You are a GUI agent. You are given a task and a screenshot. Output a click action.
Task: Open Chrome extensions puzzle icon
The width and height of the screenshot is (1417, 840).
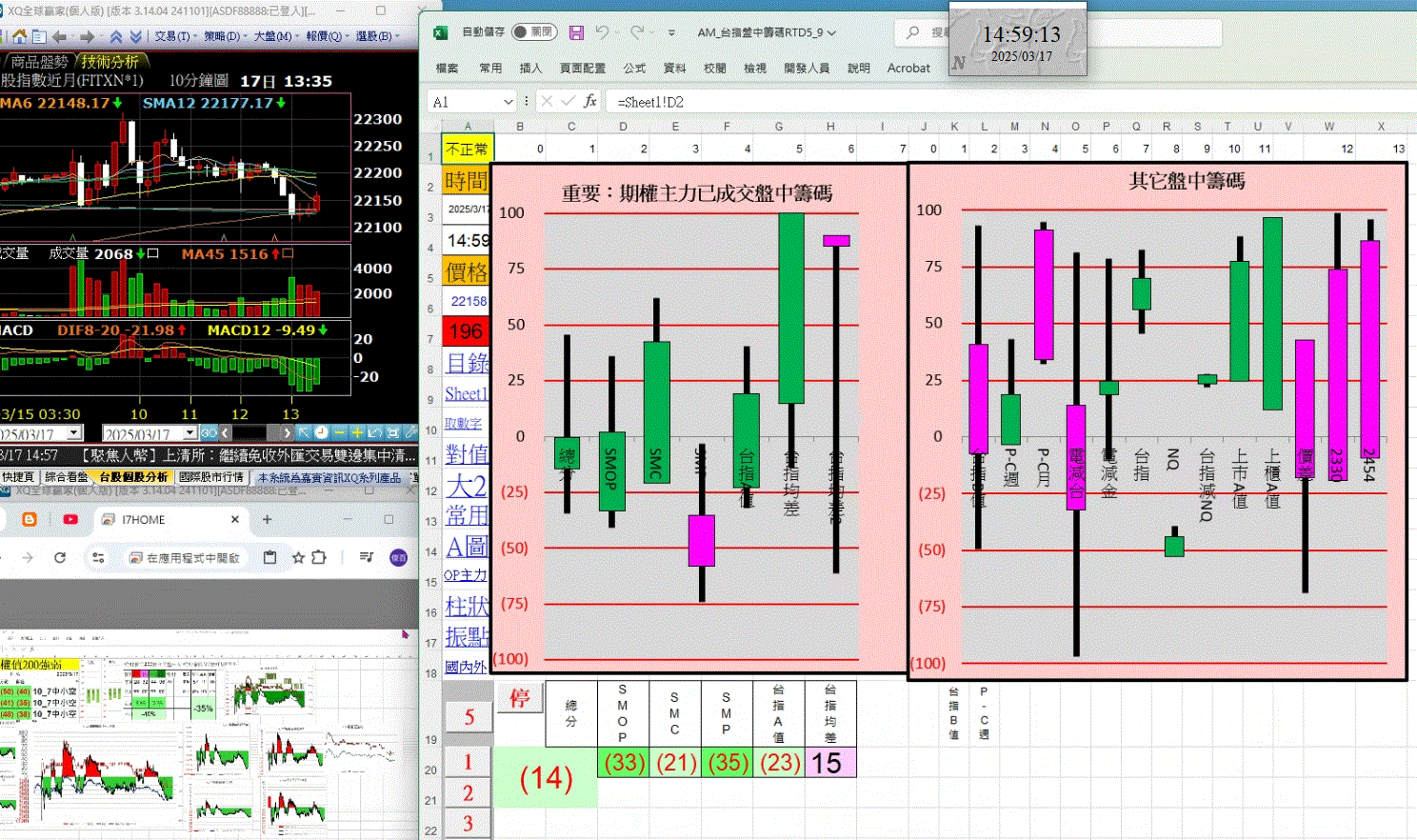[319, 558]
